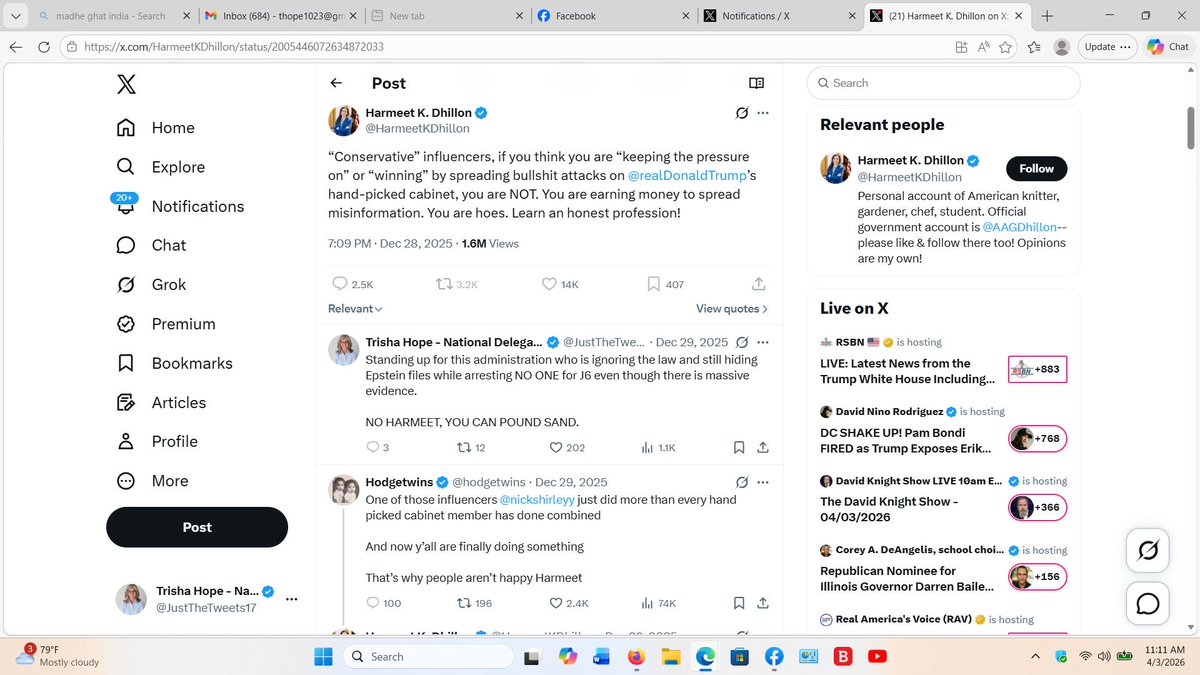
Task: Bookmark Trisha Hope's reply
Action: click(739, 447)
